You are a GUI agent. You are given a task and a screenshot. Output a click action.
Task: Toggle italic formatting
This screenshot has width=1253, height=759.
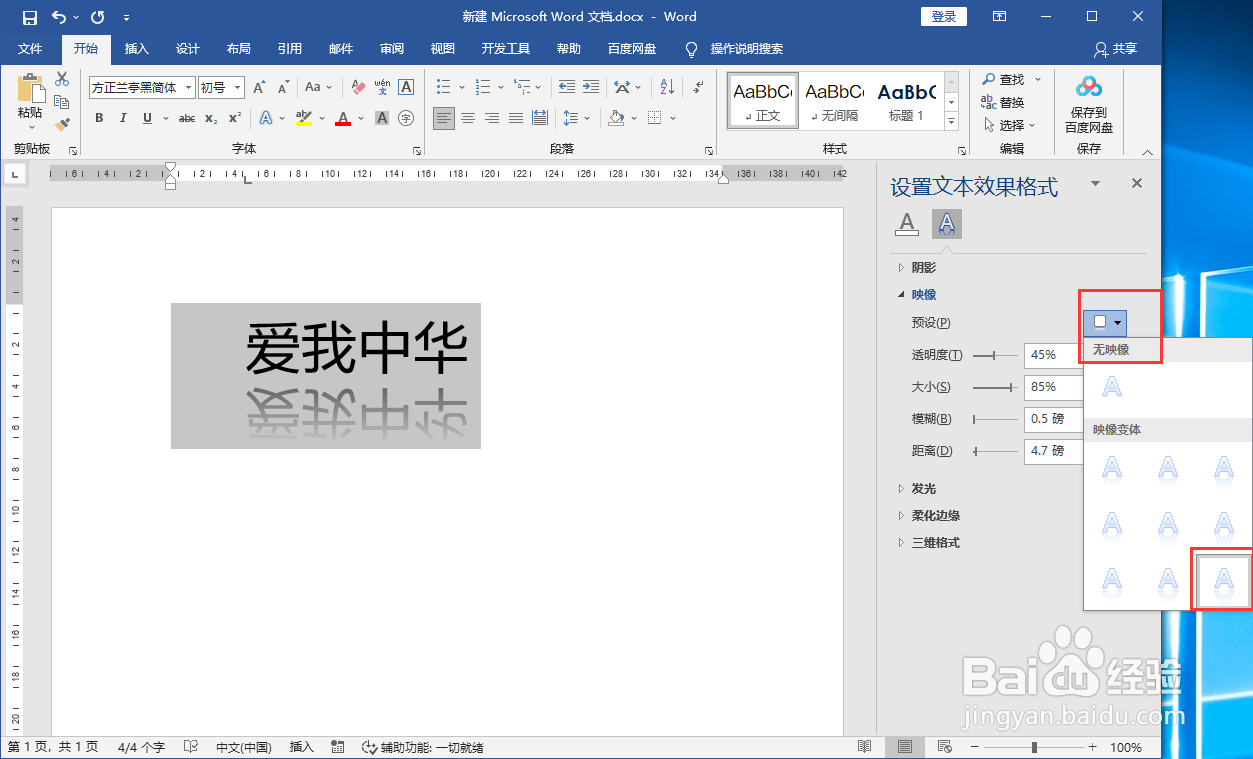pos(122,118)
